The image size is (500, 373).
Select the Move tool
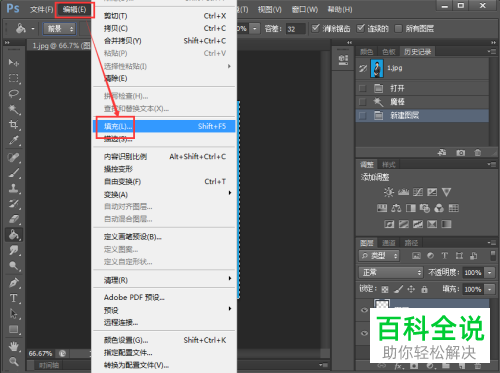[x=14, y=62]
